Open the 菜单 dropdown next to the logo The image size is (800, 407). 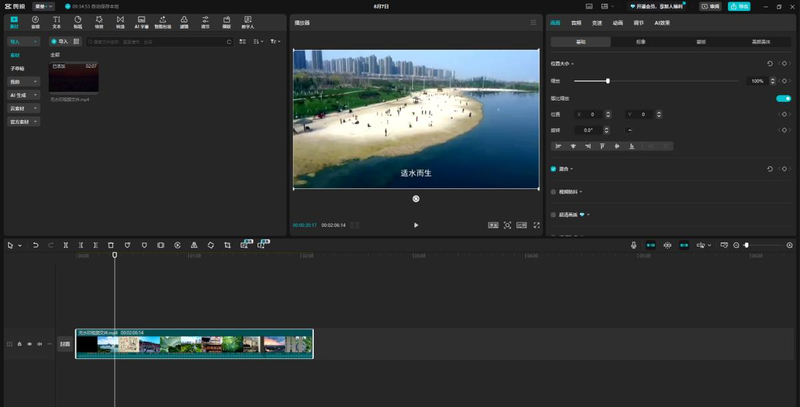click(42, 5)
